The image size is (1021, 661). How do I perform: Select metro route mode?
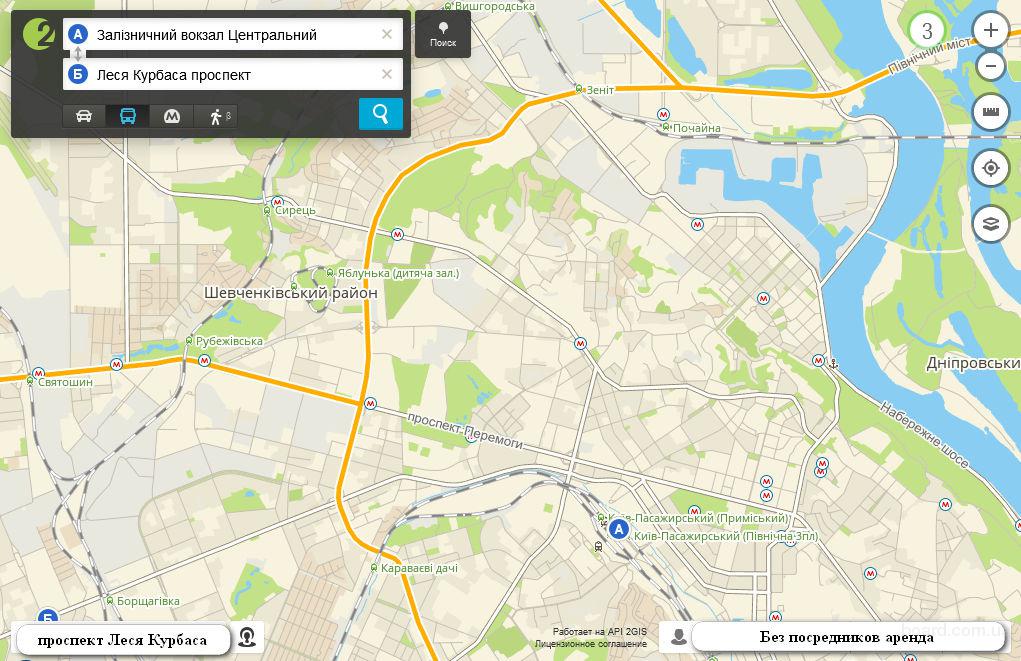tap(172, 116)
